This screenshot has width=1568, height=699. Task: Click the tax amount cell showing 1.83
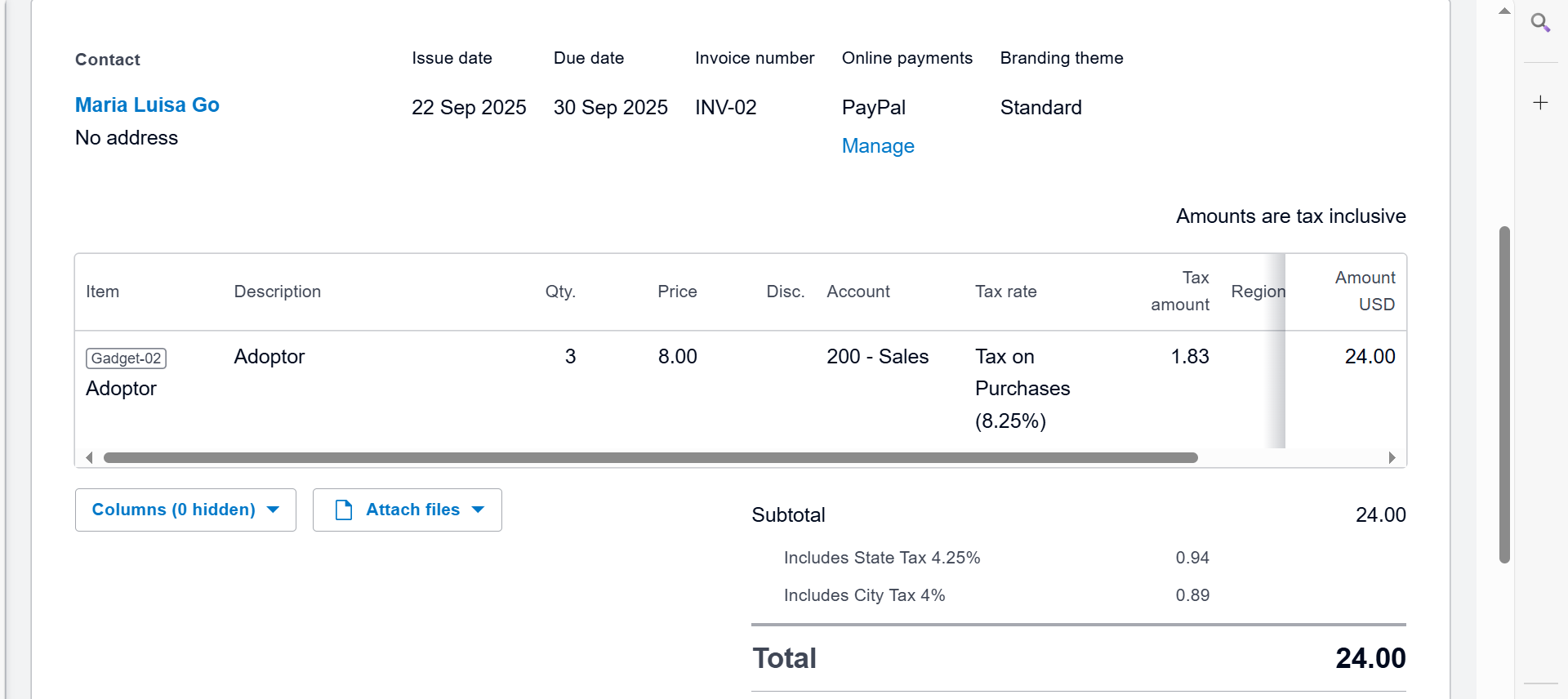click(x=1189, y=357)
